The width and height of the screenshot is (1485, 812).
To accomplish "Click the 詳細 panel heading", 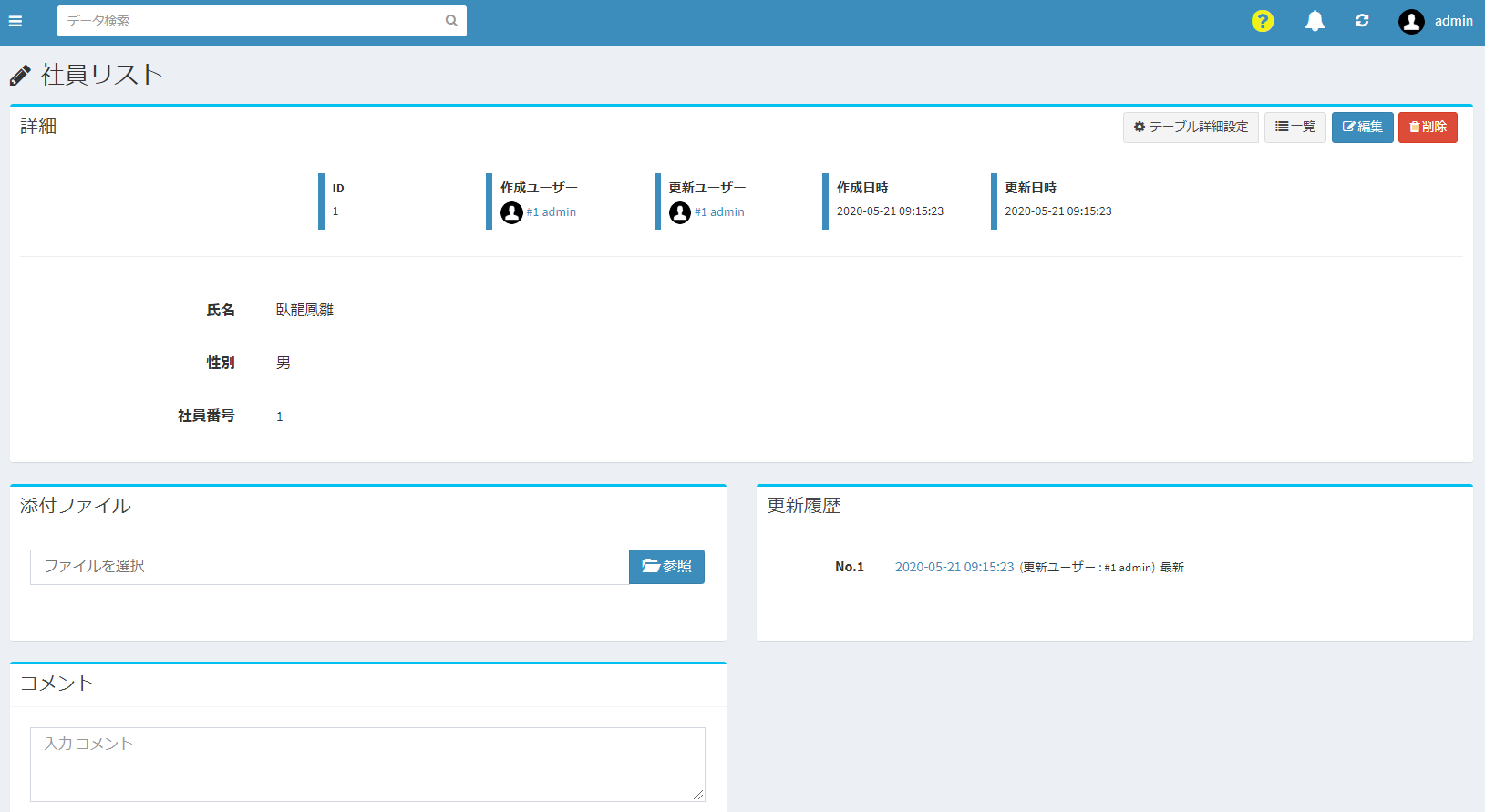I will [x=38, y=127].
